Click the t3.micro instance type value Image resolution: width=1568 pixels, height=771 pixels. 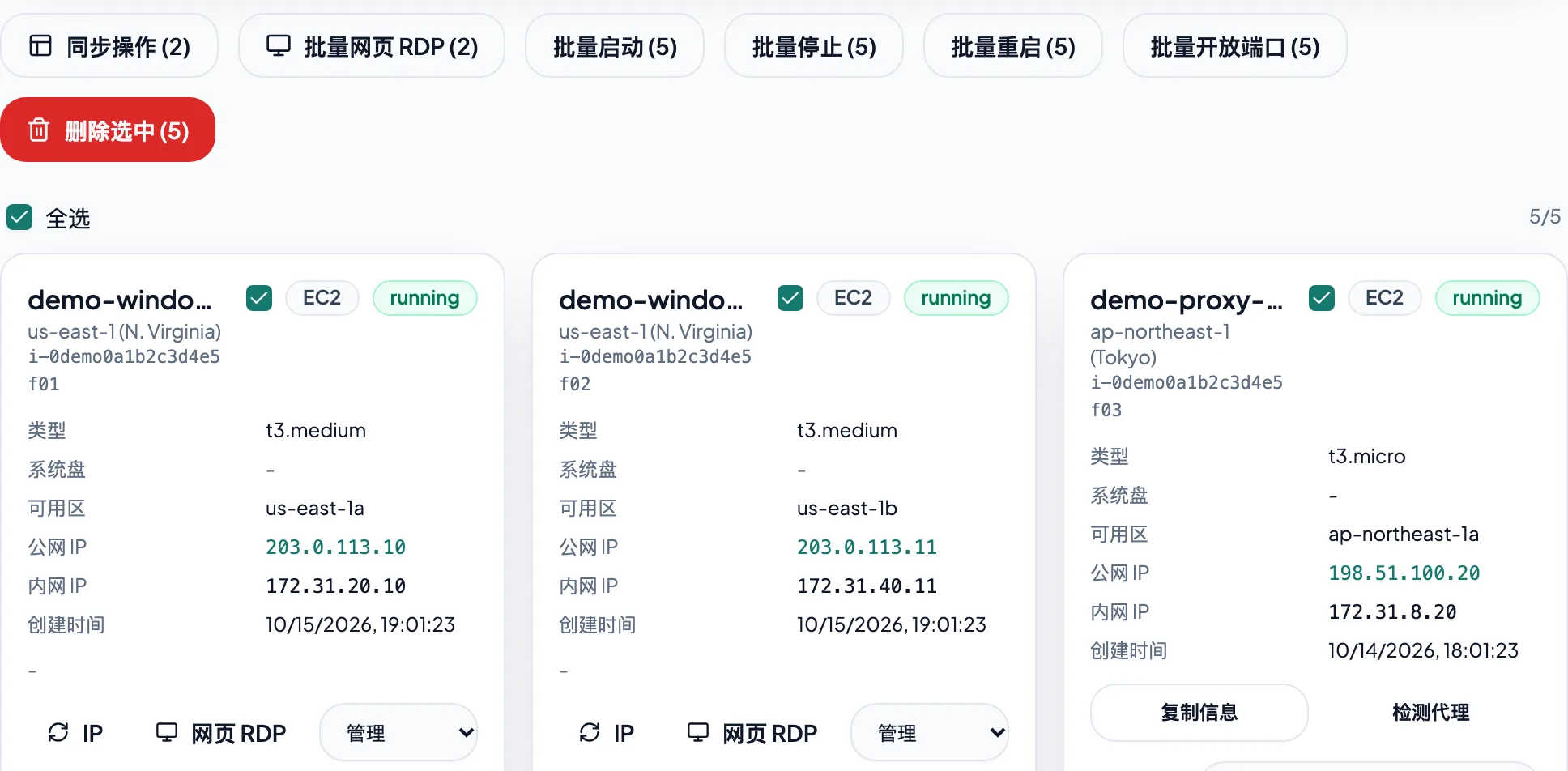coord(1366,457)
